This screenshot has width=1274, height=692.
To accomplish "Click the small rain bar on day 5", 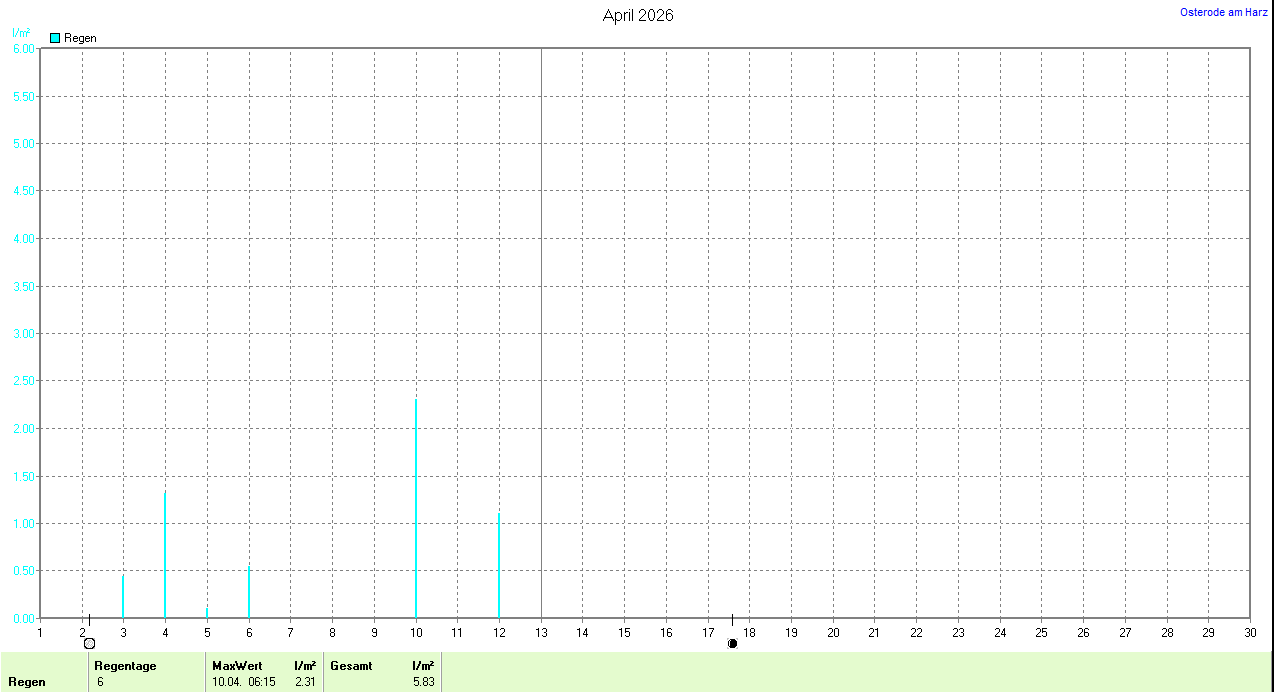I will point(207,612).
